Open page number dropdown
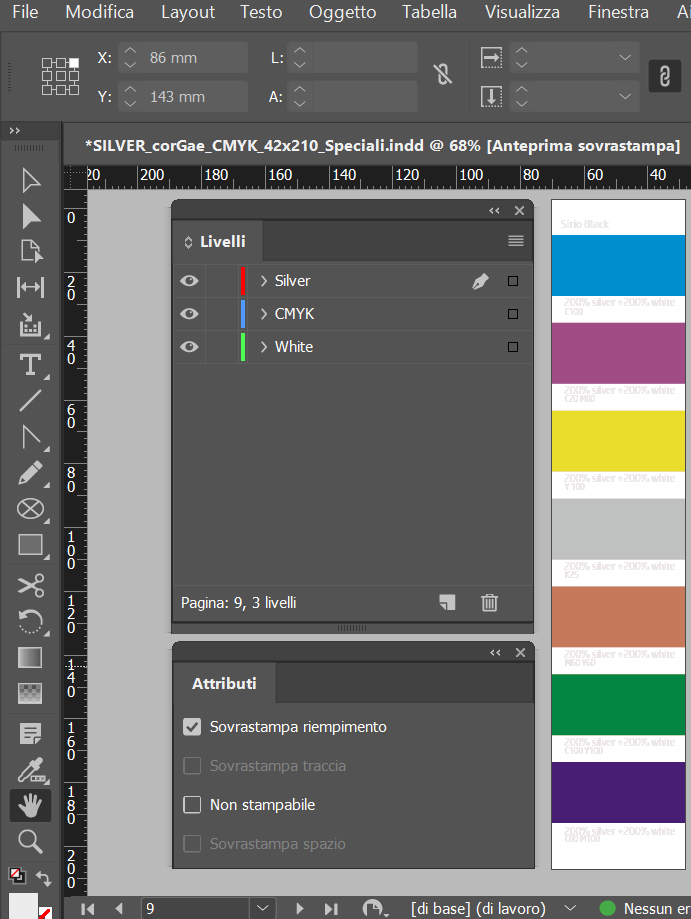 tap(263, 908)
